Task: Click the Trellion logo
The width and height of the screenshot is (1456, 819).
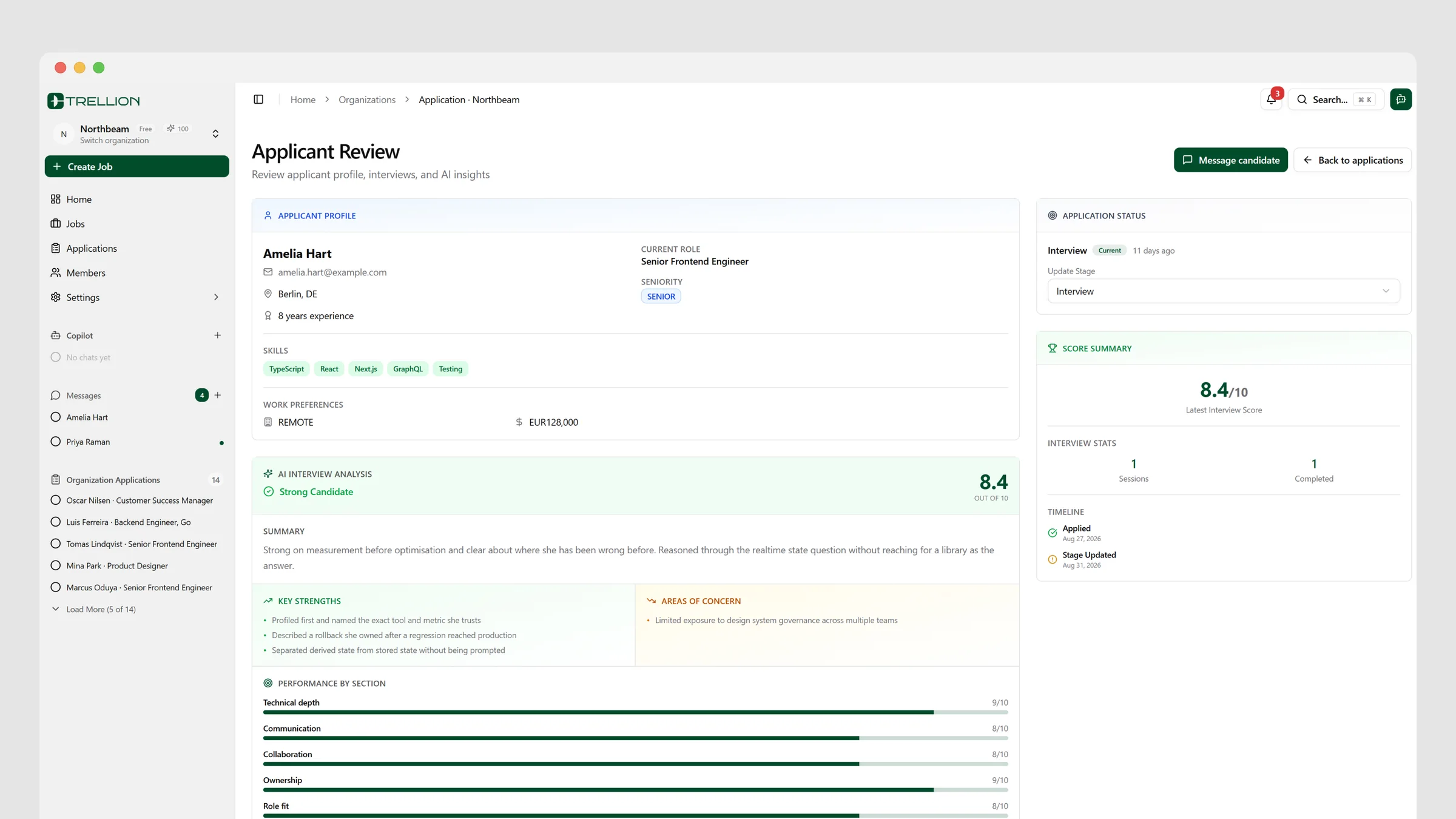Action: click(94, 101)
